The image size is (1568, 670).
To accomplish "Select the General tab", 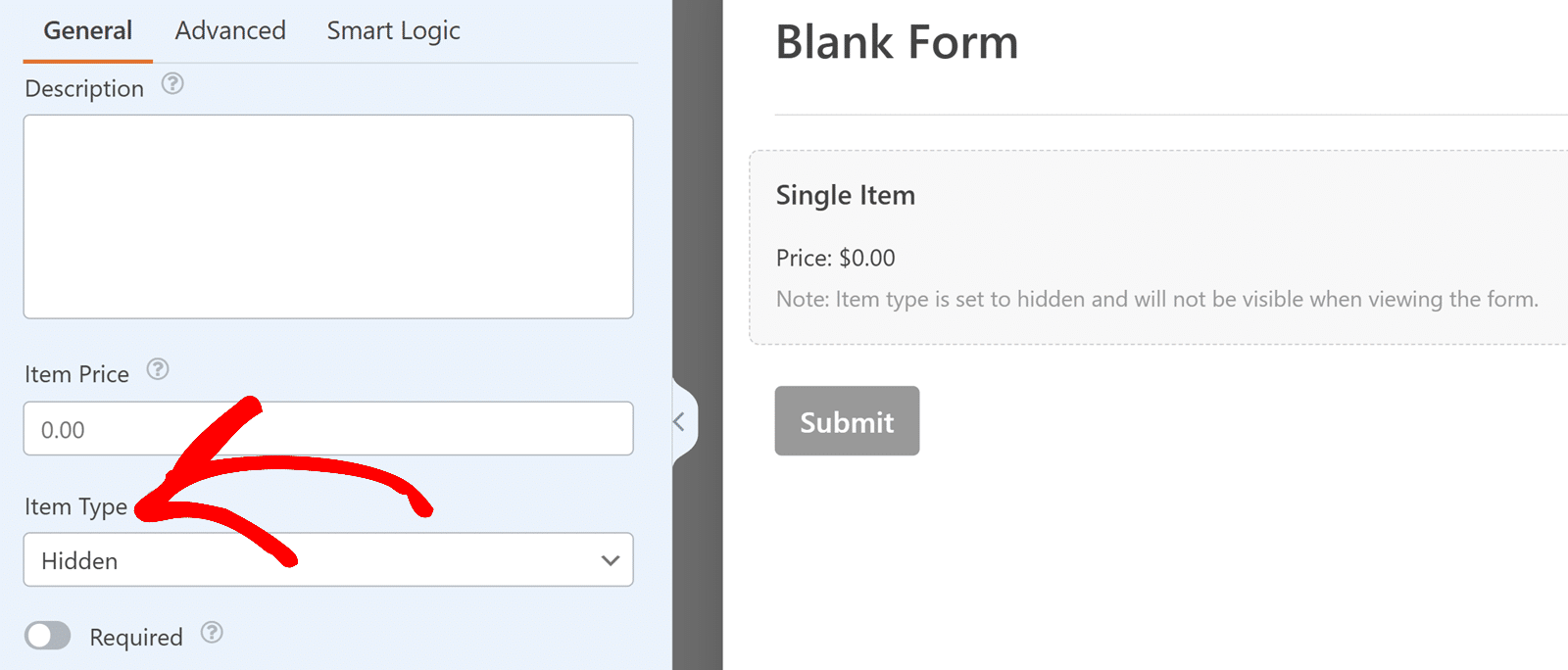I will (x=86, y=30).
